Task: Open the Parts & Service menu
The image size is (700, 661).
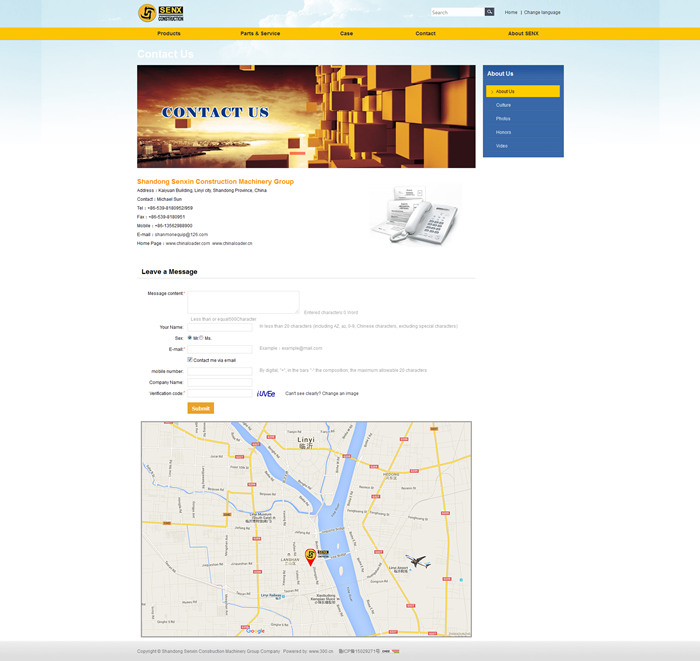Action: click(x=260, y=33)
